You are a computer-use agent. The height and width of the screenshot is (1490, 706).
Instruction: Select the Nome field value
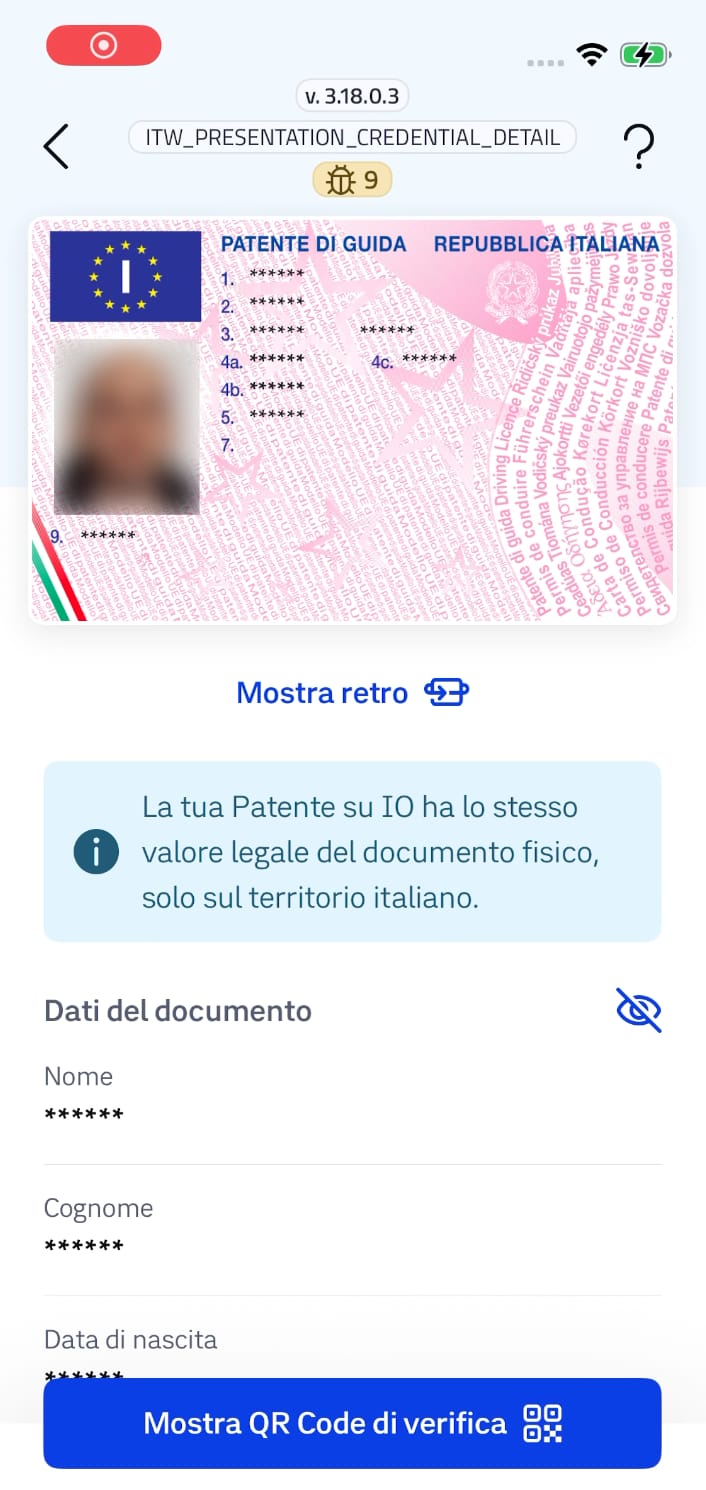point(84,1114)
